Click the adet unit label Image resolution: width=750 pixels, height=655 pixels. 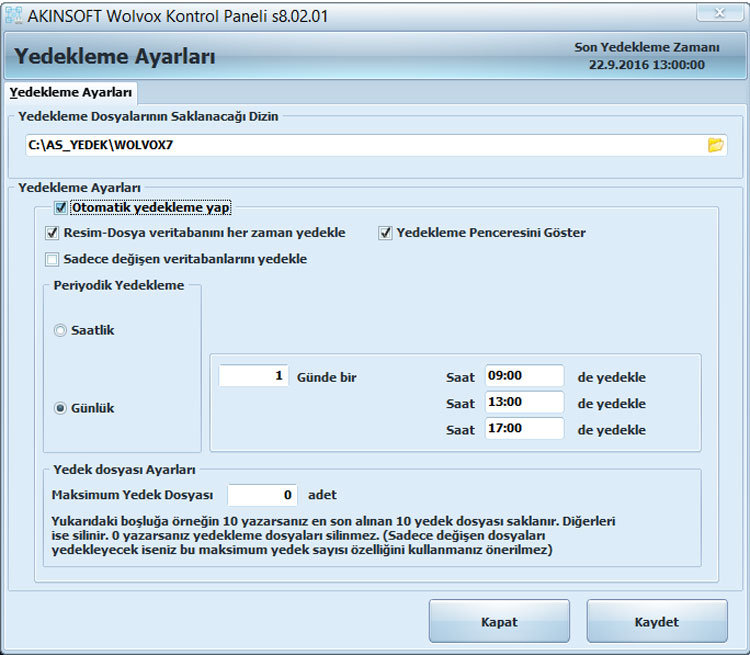click(322, 495)
